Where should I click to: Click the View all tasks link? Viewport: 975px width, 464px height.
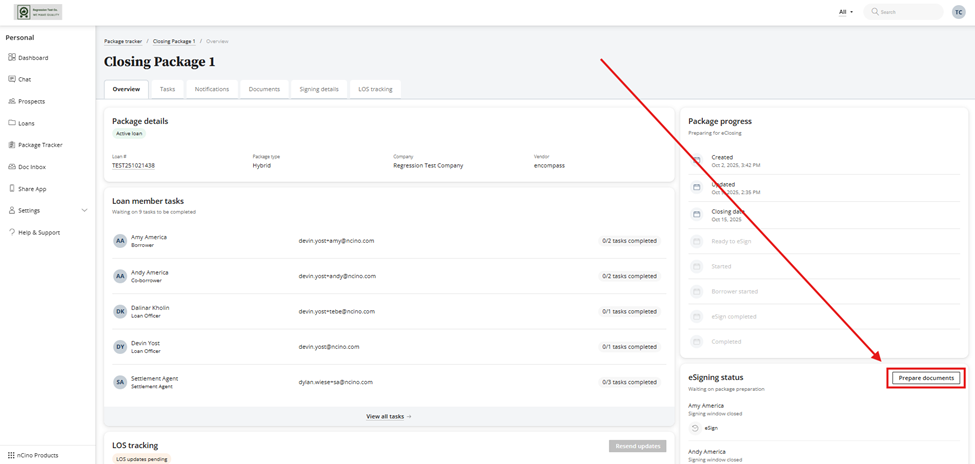coord(388,416)
